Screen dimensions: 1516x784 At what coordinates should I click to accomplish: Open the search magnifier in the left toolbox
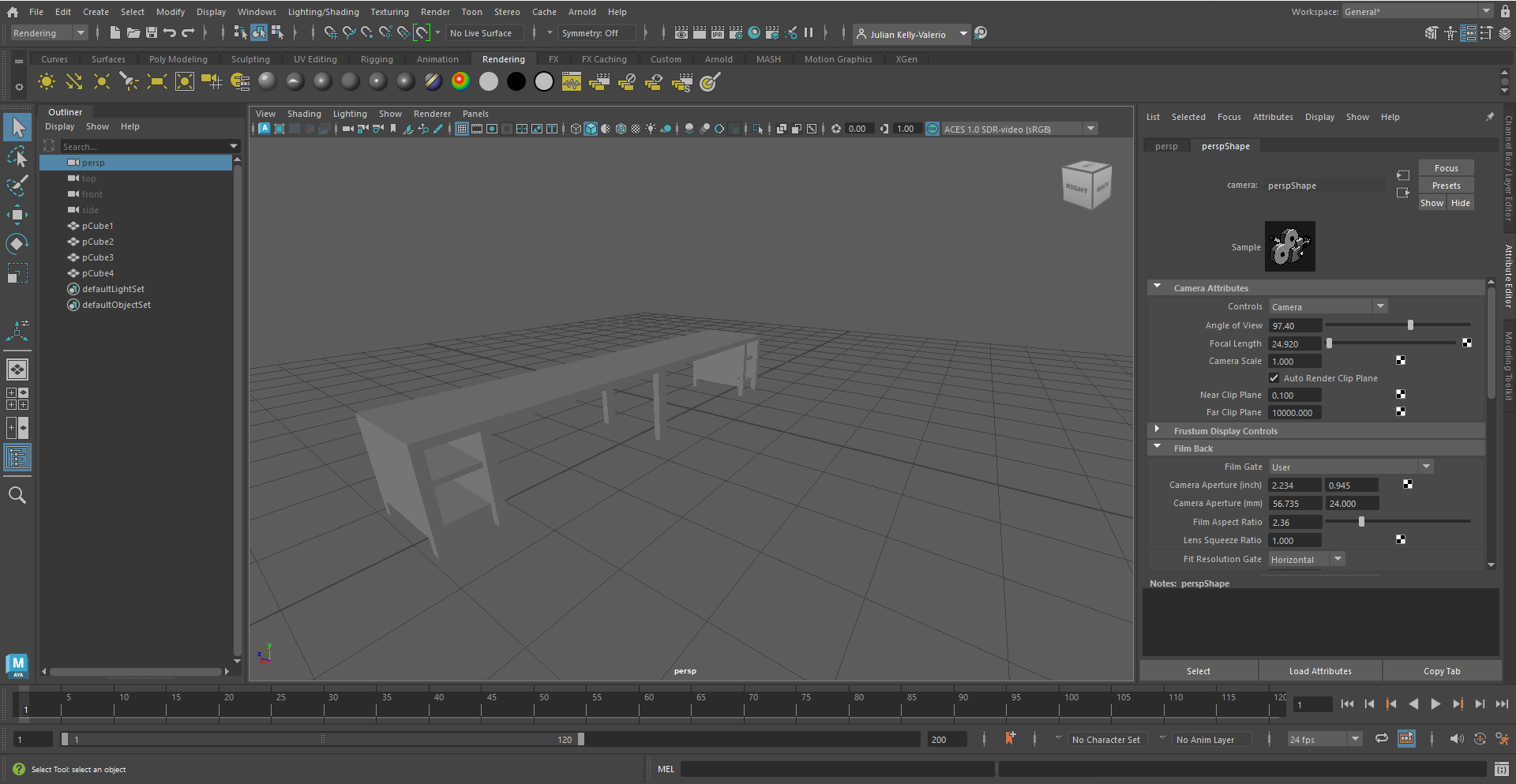coord(17,496)
